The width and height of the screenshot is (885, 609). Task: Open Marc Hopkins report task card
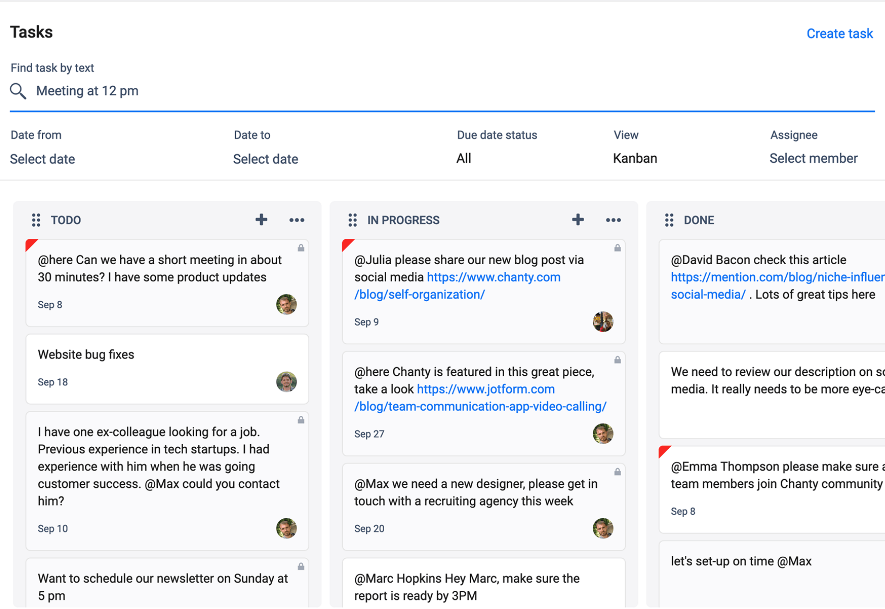click(484, 583)
